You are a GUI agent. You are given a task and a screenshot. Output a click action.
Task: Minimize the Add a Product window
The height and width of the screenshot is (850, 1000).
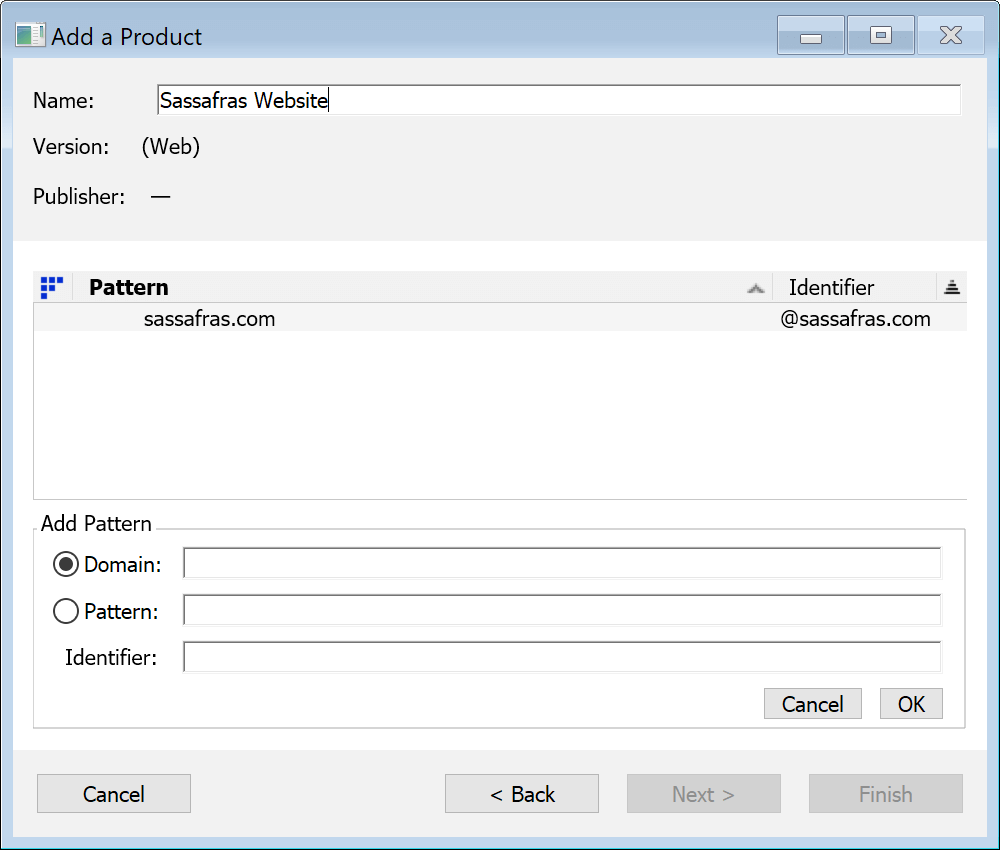click(810, 34)
